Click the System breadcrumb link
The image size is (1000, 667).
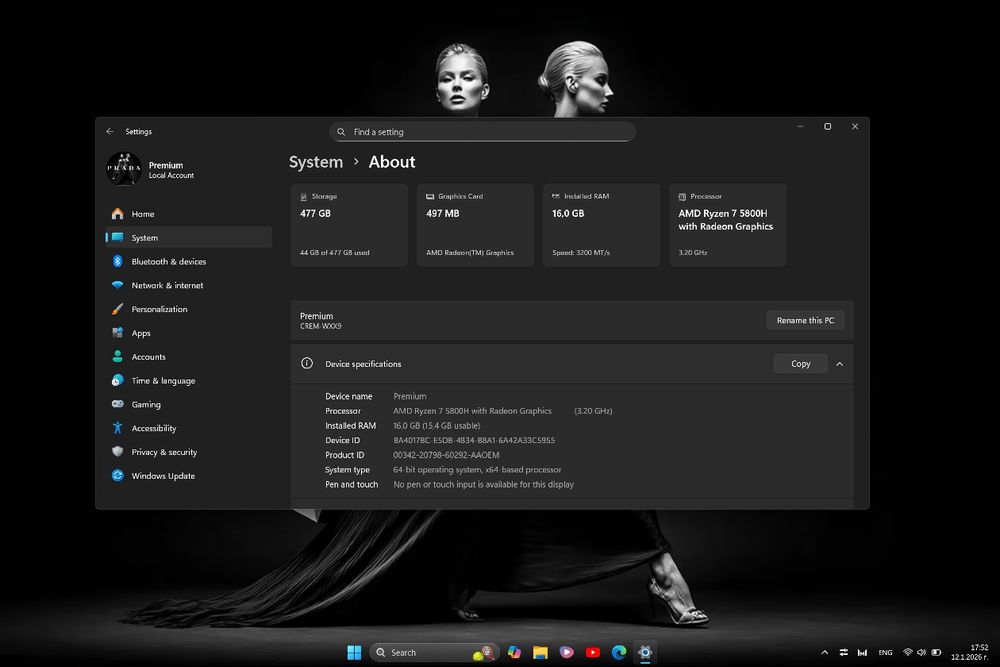(316, 162)
